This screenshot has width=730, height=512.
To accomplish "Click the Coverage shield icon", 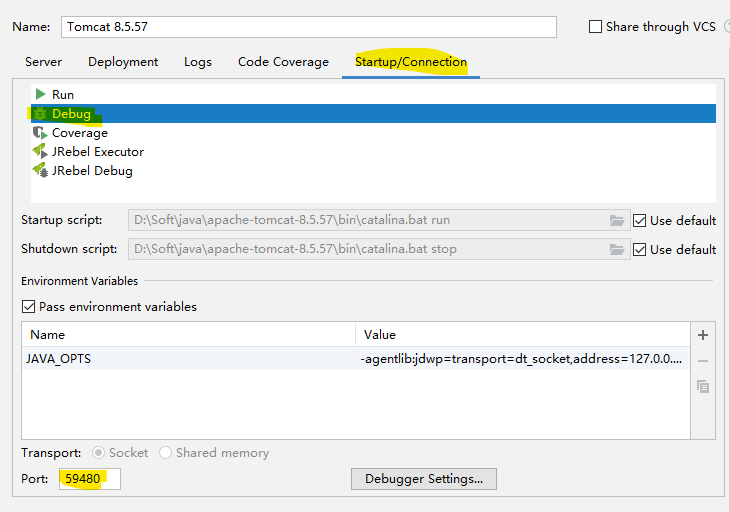I will pyautogui.click(x=40, y=133).
